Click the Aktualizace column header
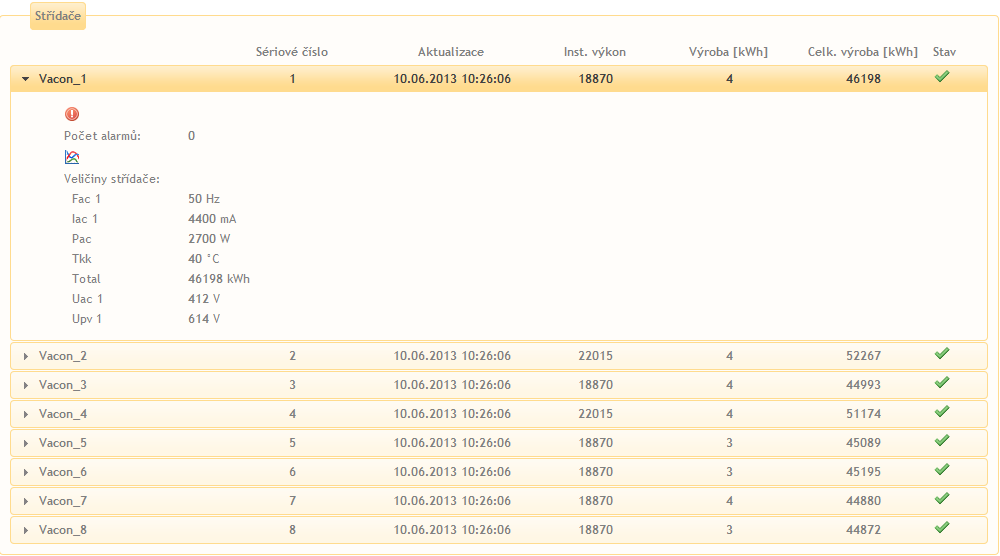 pyautogui.click(x=451, y=52)
